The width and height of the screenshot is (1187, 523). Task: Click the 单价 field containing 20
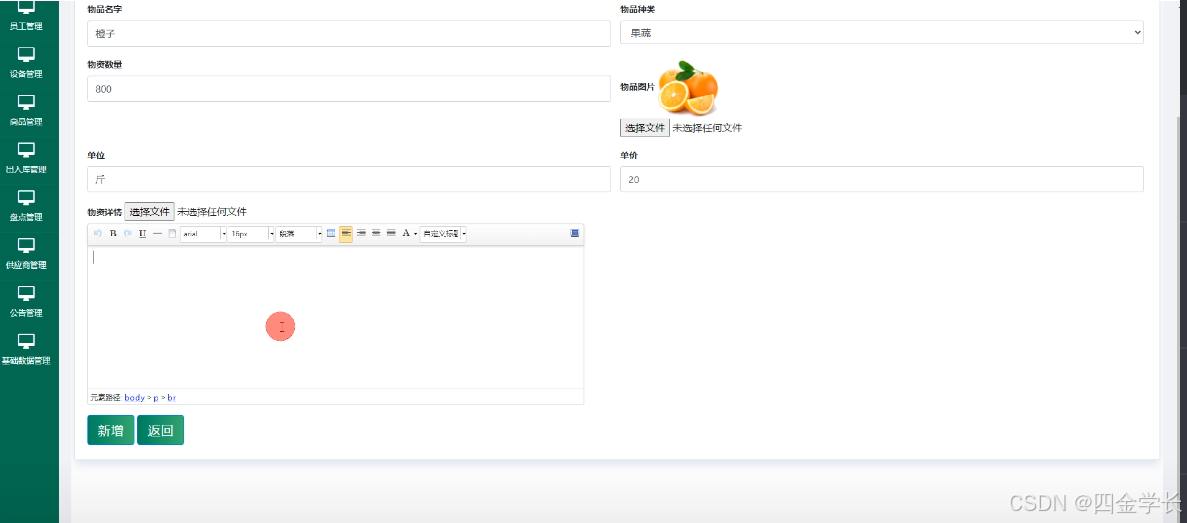[881, 179]
